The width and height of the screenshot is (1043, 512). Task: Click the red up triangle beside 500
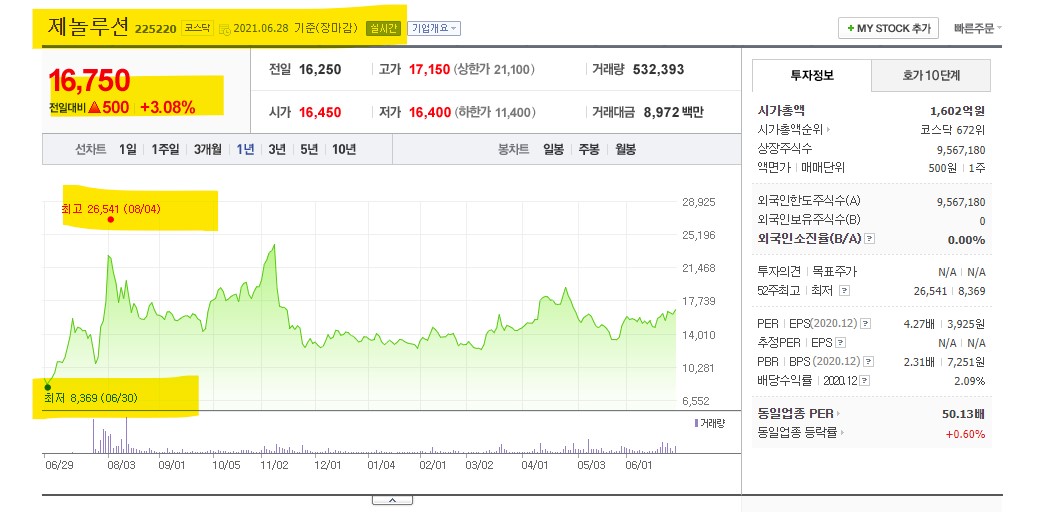94,106
